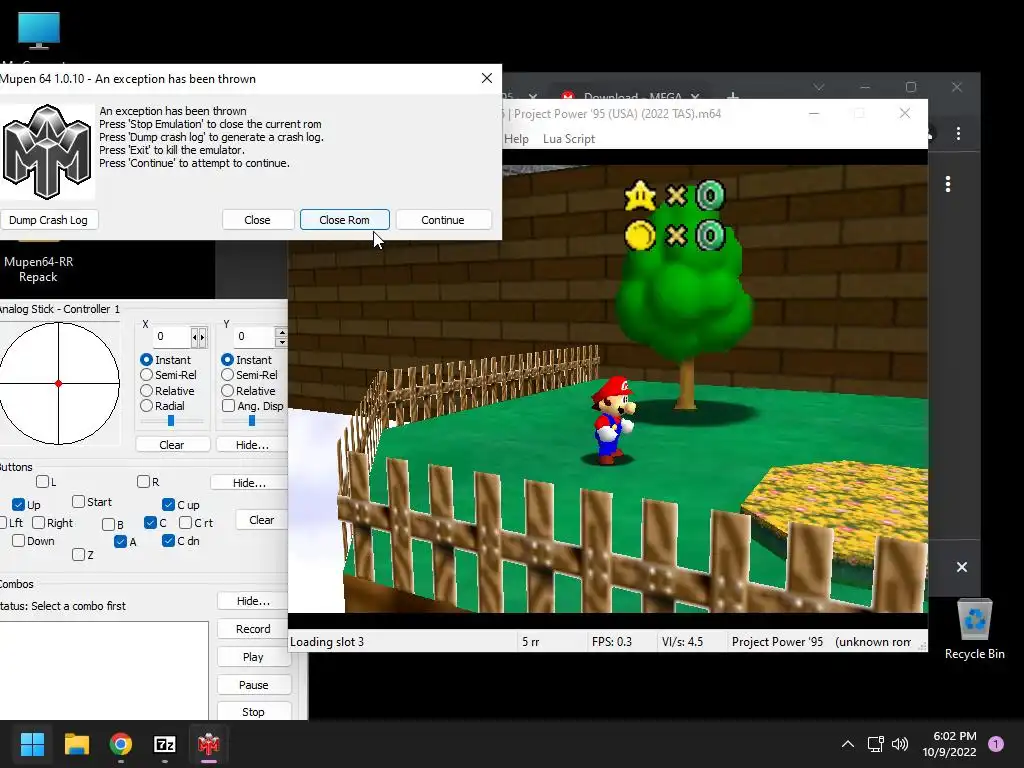The image size is (1024, 768).
Task: Click the Y value stepper arrows
Action: click(x=281, y=336)
